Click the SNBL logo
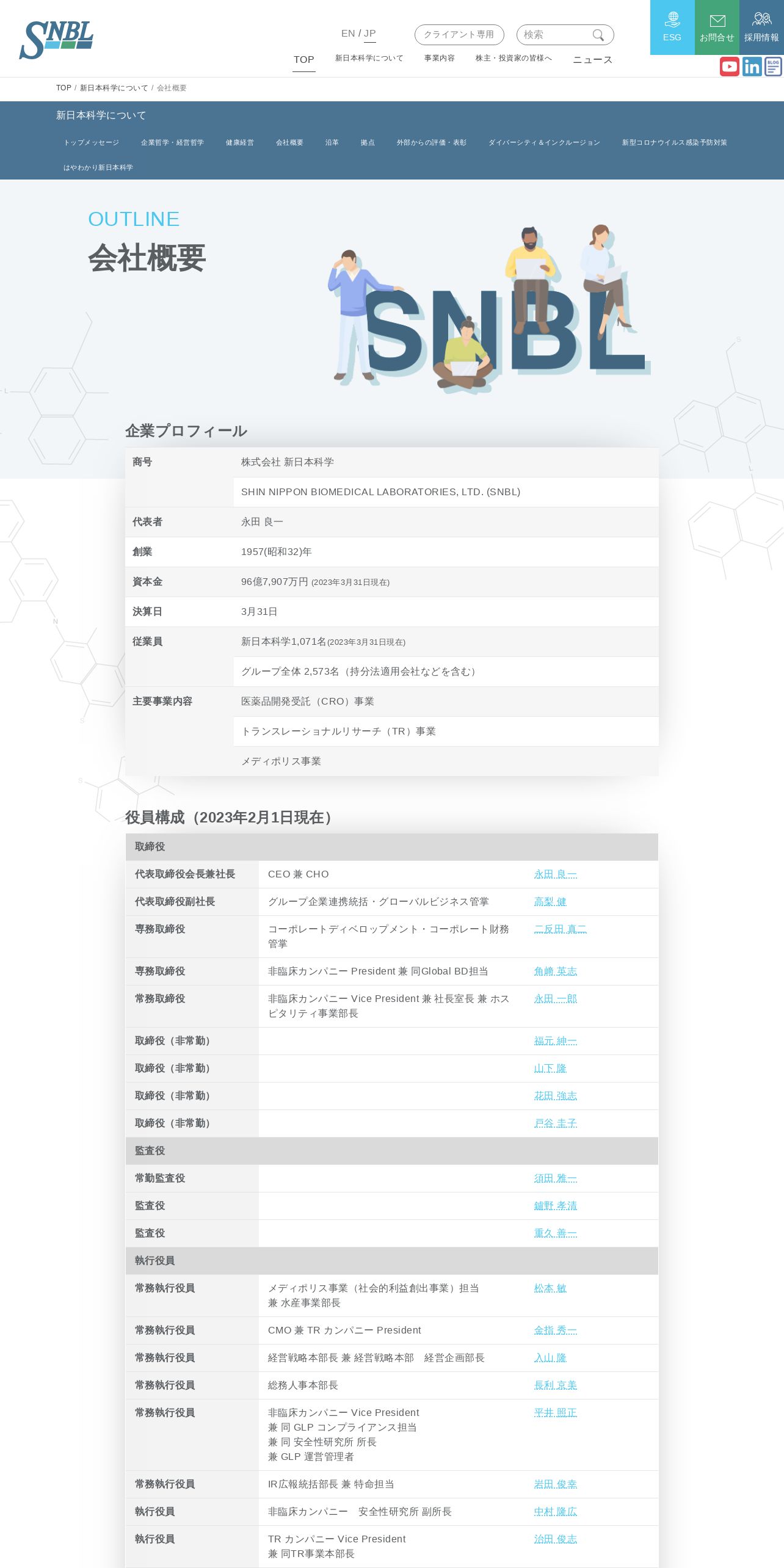Image resolution: width=784 pixels, height=1568 pixels. click(56, 40)
